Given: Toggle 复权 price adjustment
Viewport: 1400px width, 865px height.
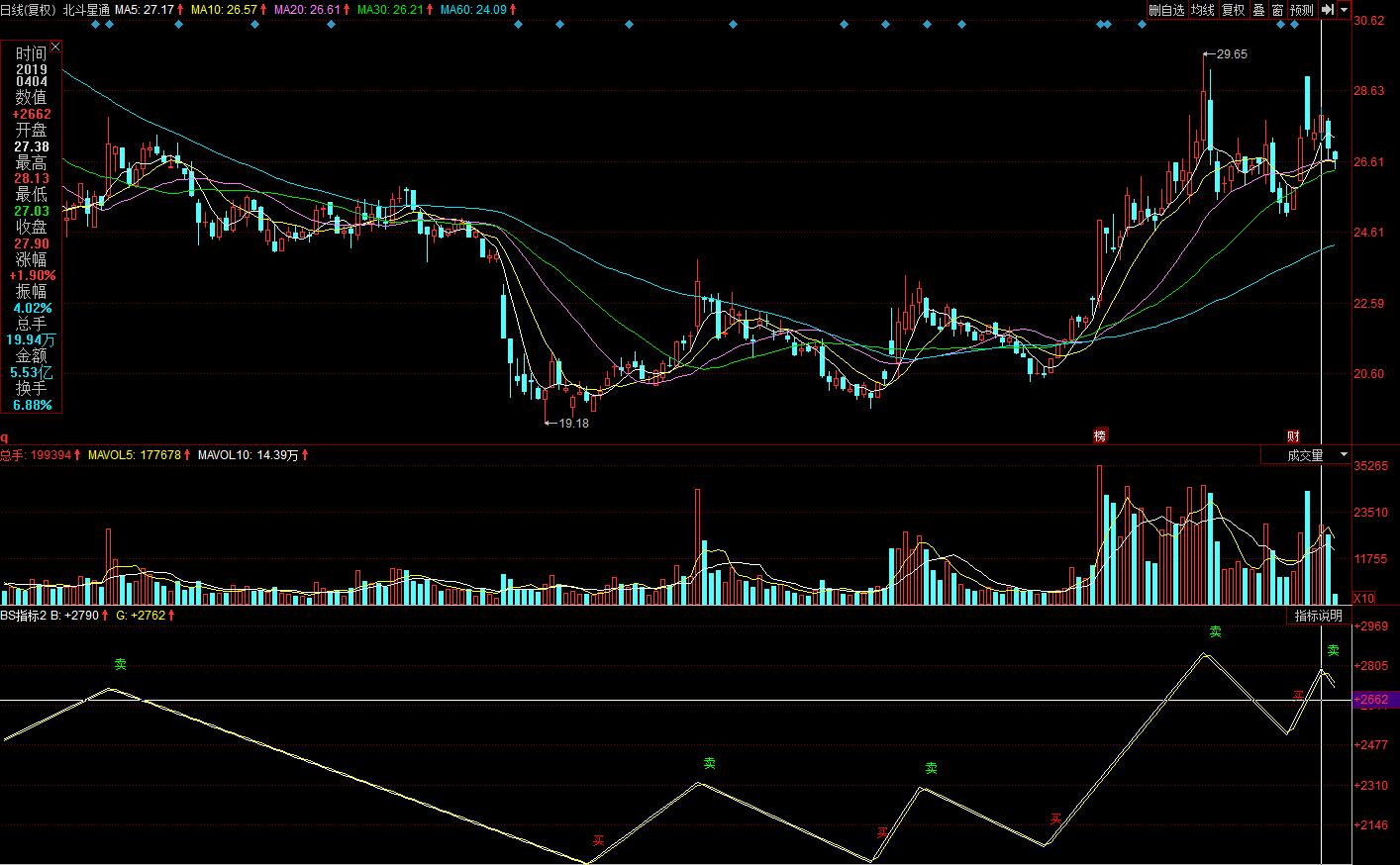Looking at the screenshot, I should click(x=1233, y=10).
